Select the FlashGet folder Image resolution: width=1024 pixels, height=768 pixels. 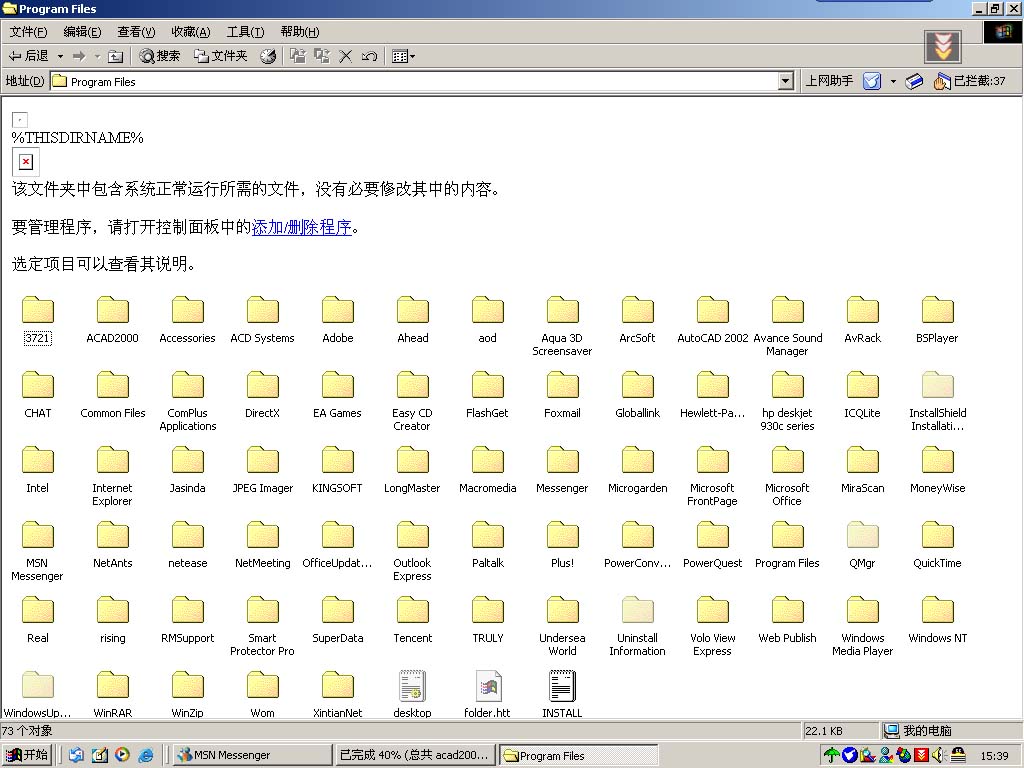coord(487,395)
